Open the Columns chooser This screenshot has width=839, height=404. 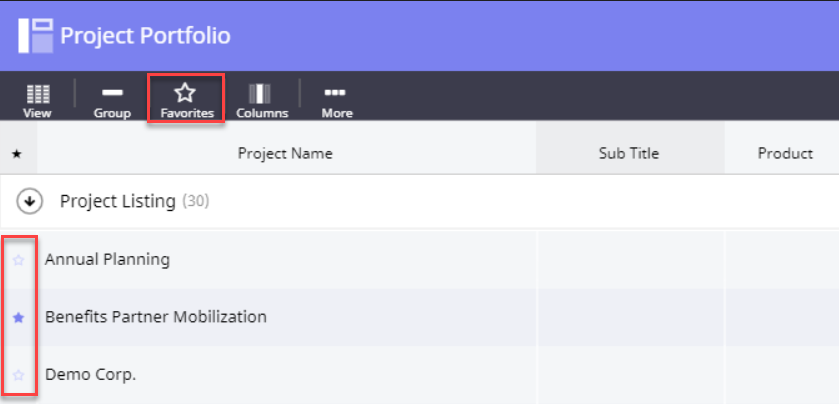(x=262, y=100)
